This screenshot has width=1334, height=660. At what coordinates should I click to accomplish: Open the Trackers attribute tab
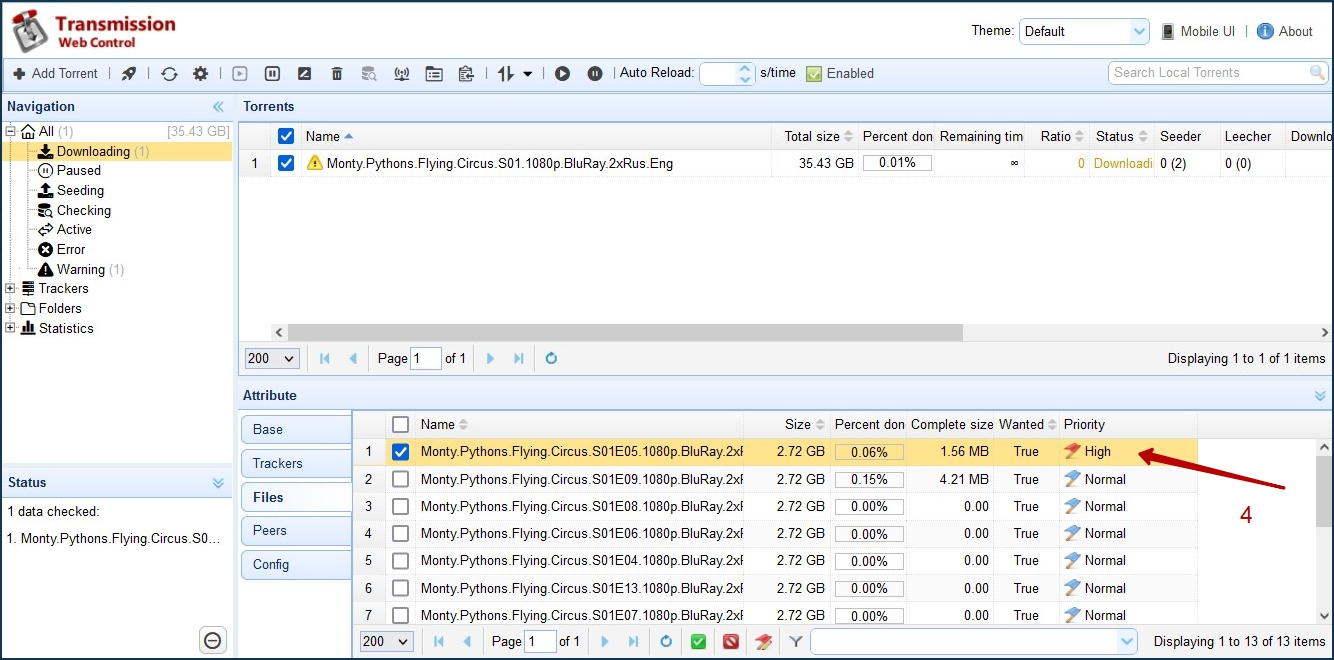(296, 464)
